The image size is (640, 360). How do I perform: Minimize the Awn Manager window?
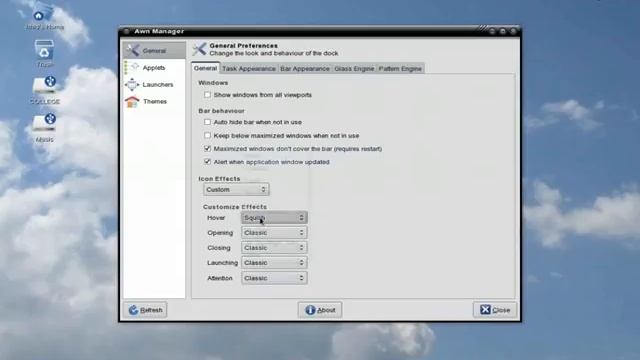[492, 31]
